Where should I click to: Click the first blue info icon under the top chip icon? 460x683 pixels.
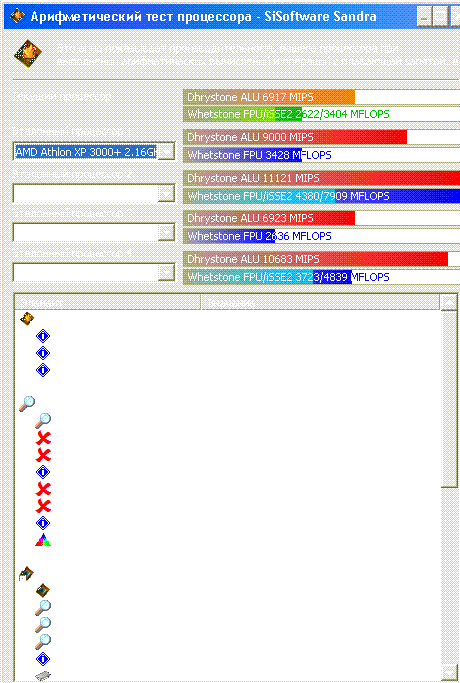[43, 336]
